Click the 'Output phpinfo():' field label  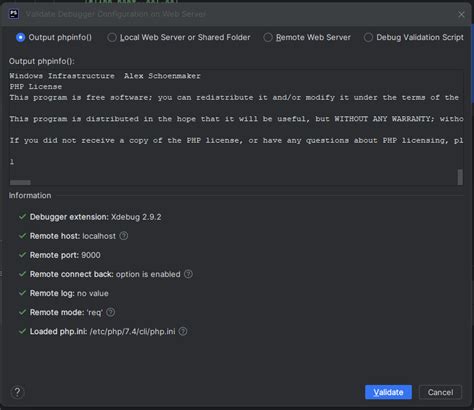[x=42, y=61]
